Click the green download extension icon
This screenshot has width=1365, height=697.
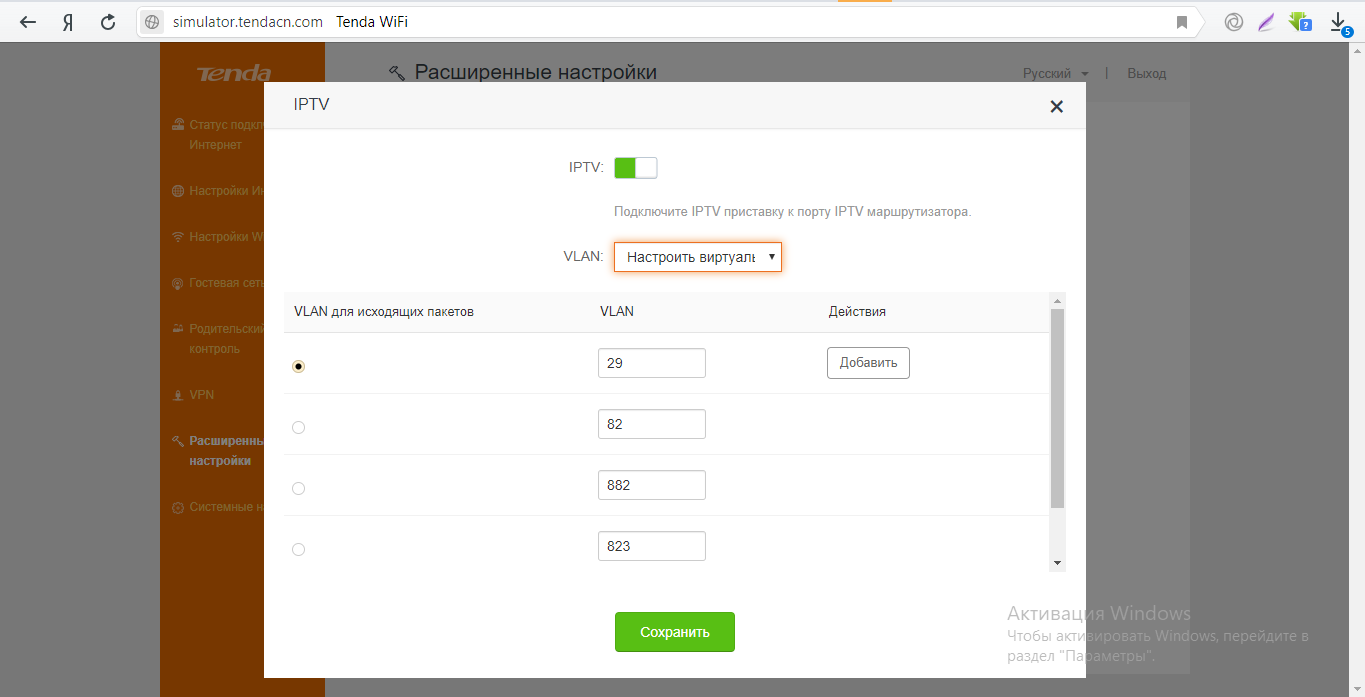coord(1299,21)
